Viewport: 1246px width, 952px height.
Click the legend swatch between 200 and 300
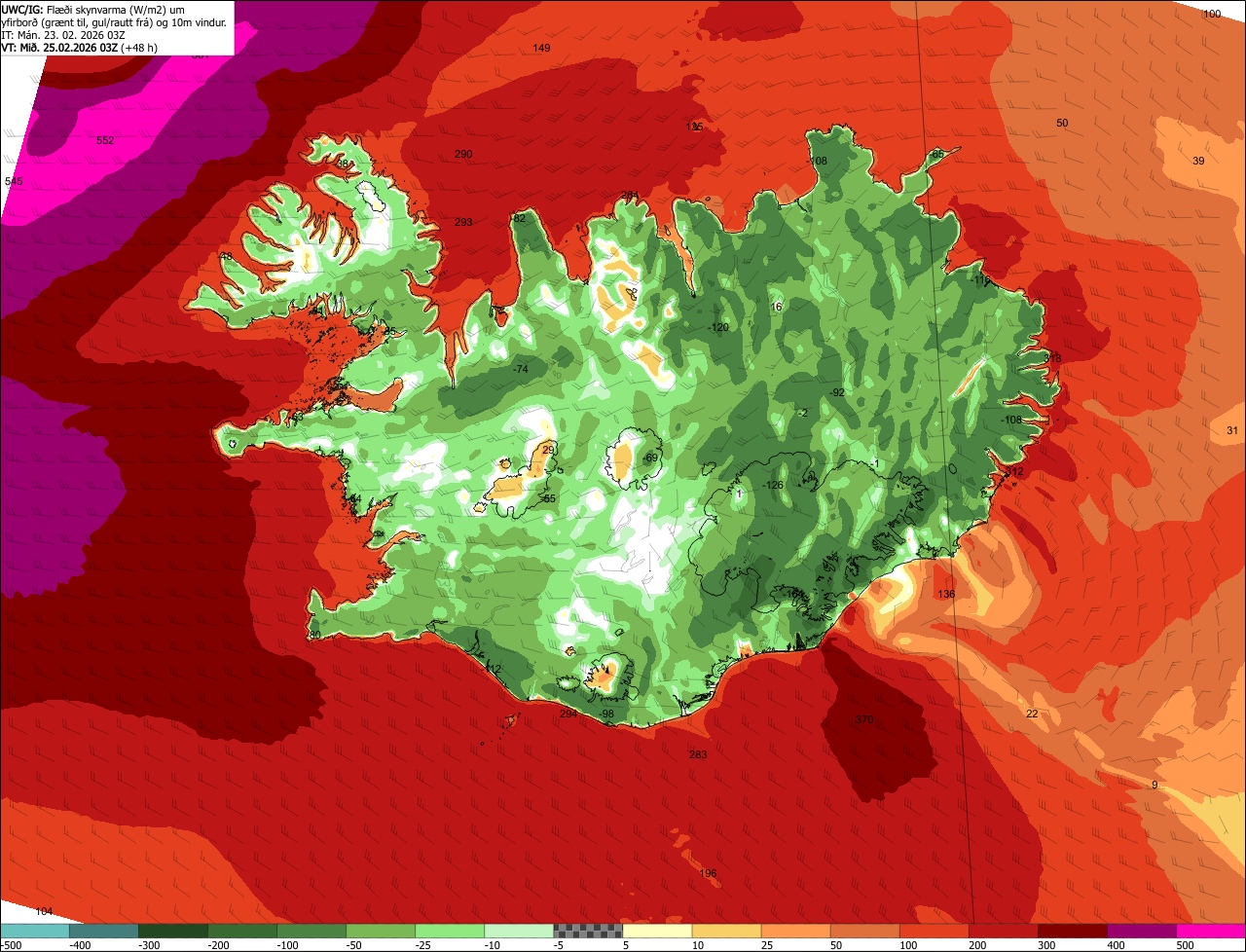[x=1003, y=931]
